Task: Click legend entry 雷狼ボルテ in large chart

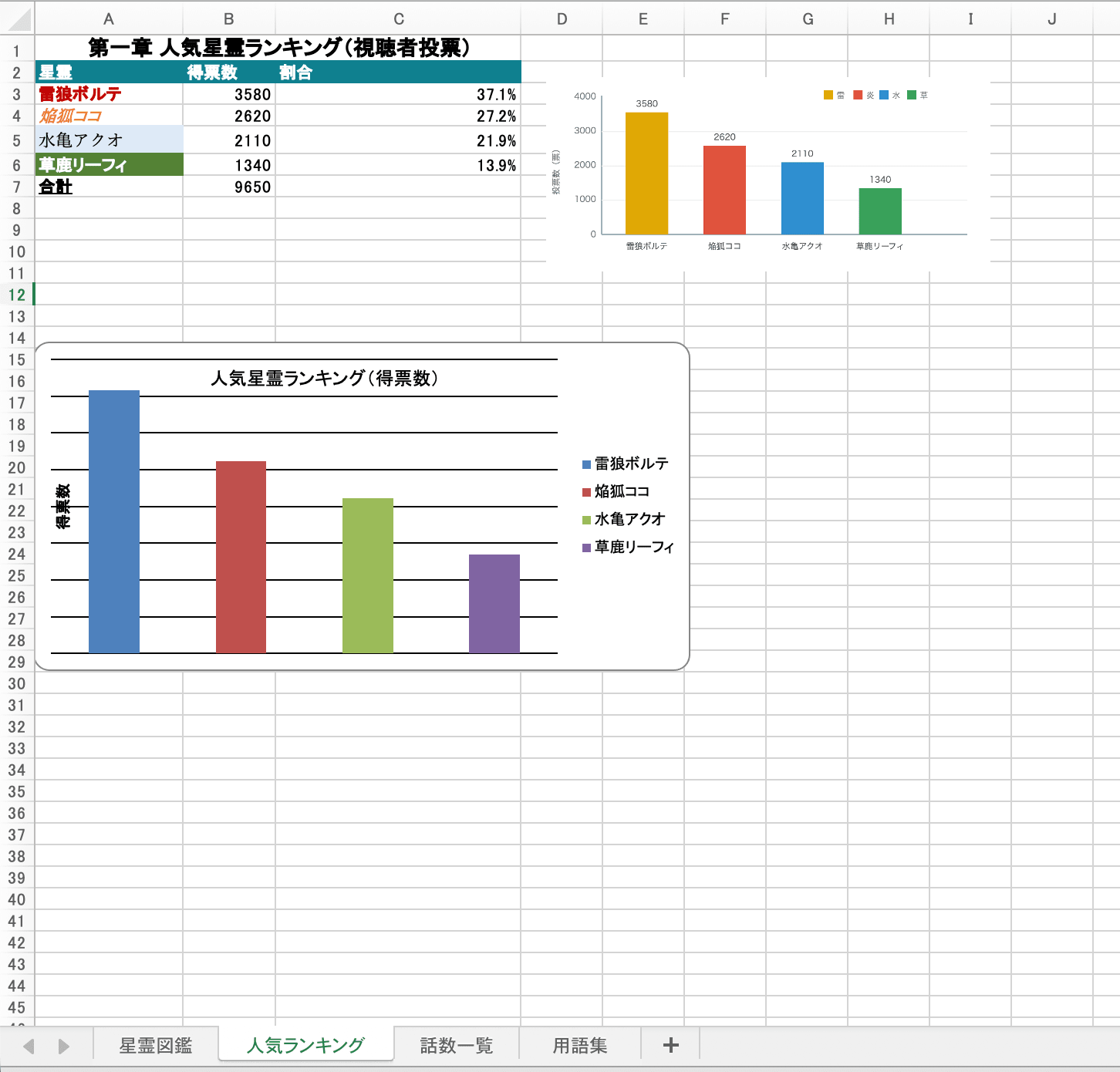Action: (x=626, y=464)
